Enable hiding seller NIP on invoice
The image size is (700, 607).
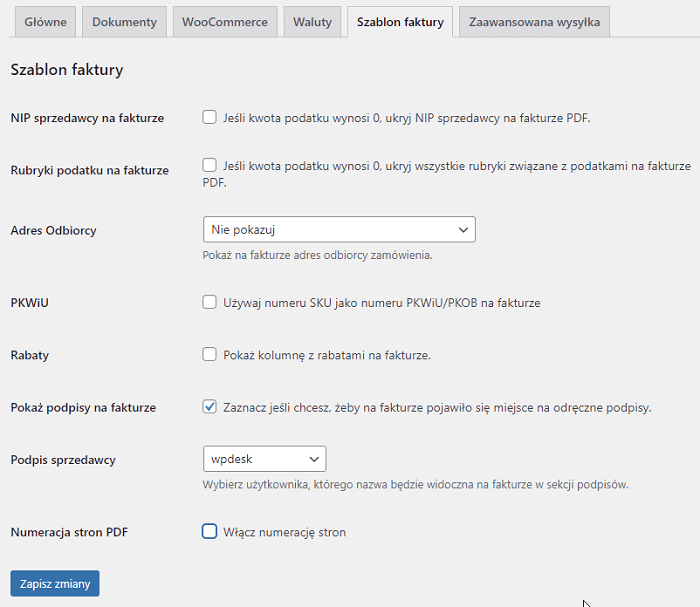pyautogui.click(x=209, y=117)
